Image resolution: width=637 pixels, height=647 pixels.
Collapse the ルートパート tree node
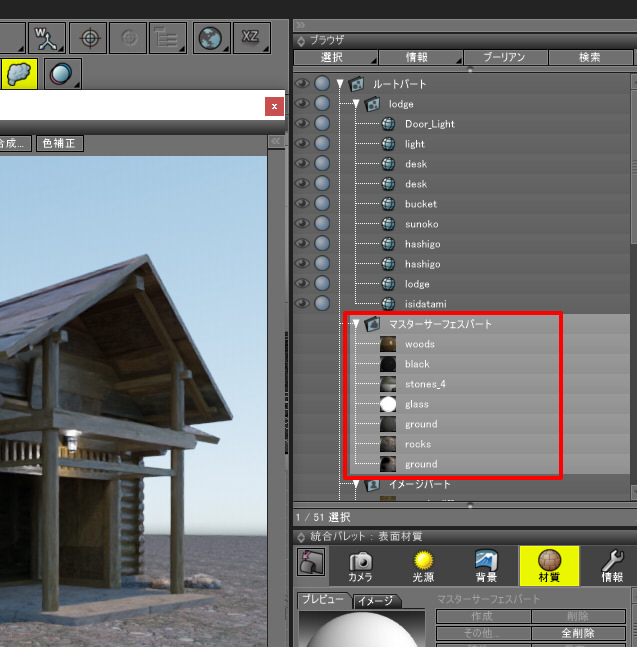click(341, 84)
